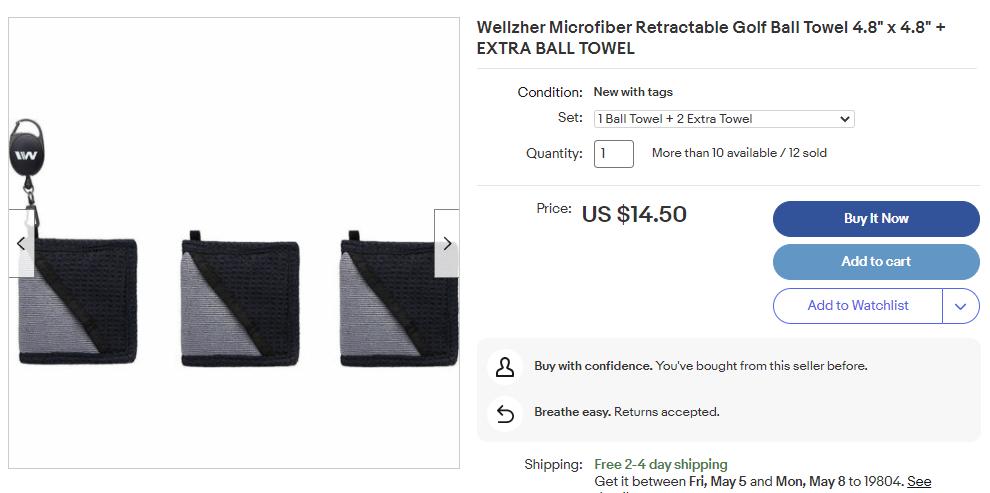Open the See details shipping link
The width and height of the screenshot is (990, 493).
[x=919, y=482]
